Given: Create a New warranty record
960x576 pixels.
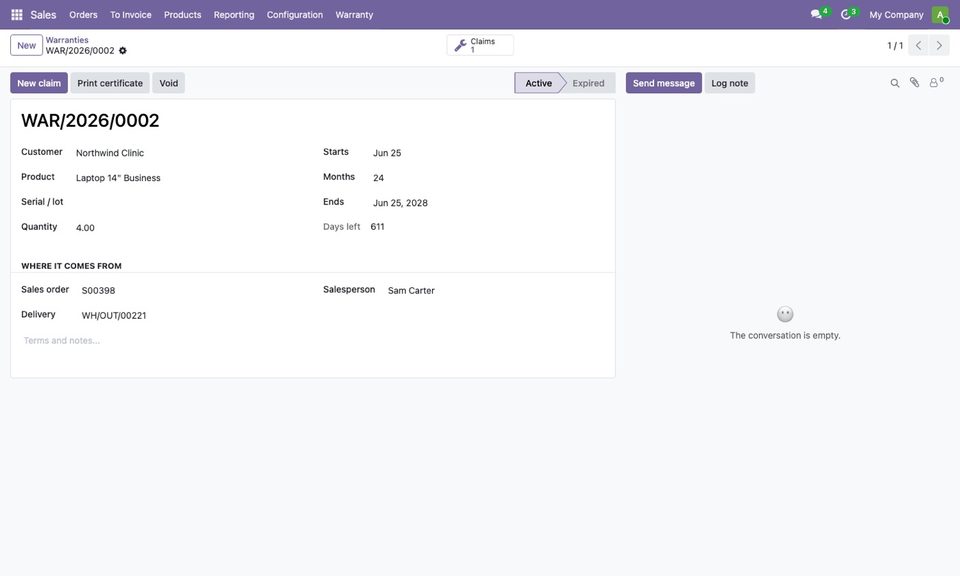Looking at the screenshot, I should pyautogui.click(x=26, y=45).
